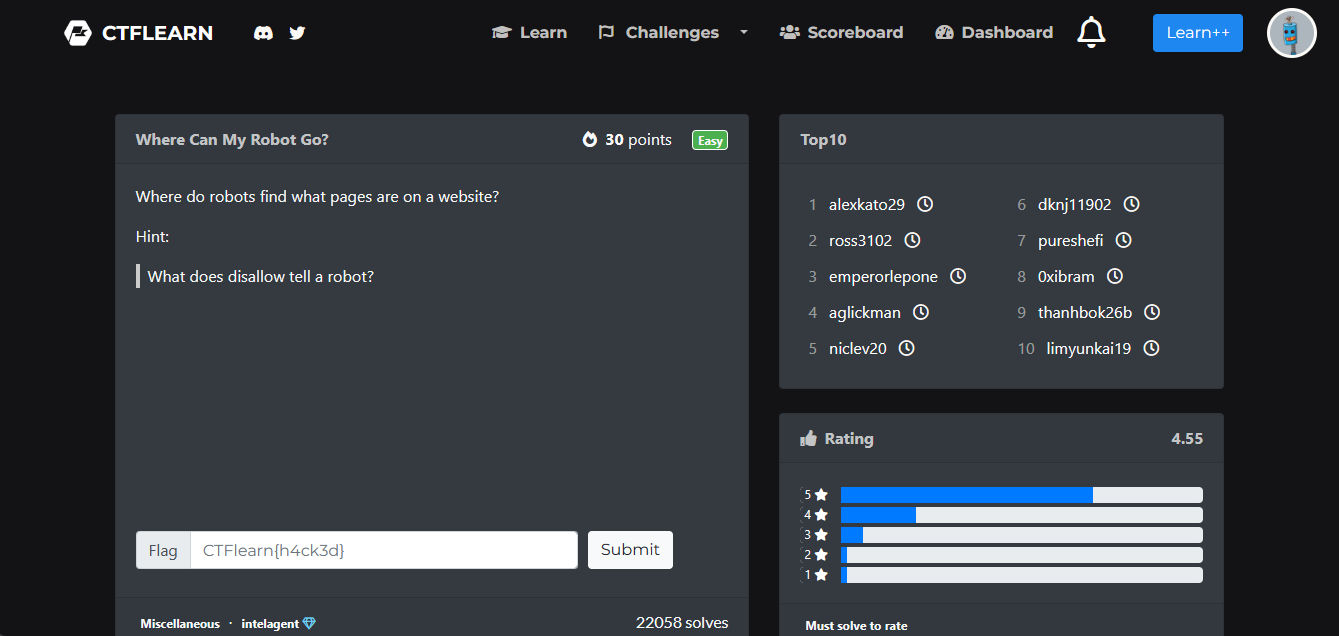Screen dimensions: 1339x636
Task: Open the Dashboard menu item
Action: (x=993, y=32)
